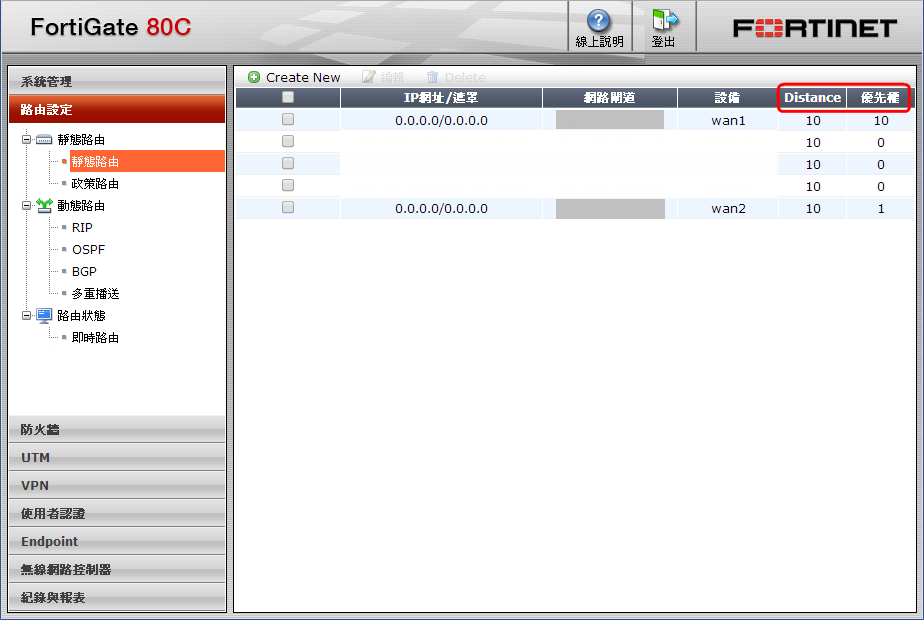
Task: Click the Delete button label
Action: [x=465, y=77]
